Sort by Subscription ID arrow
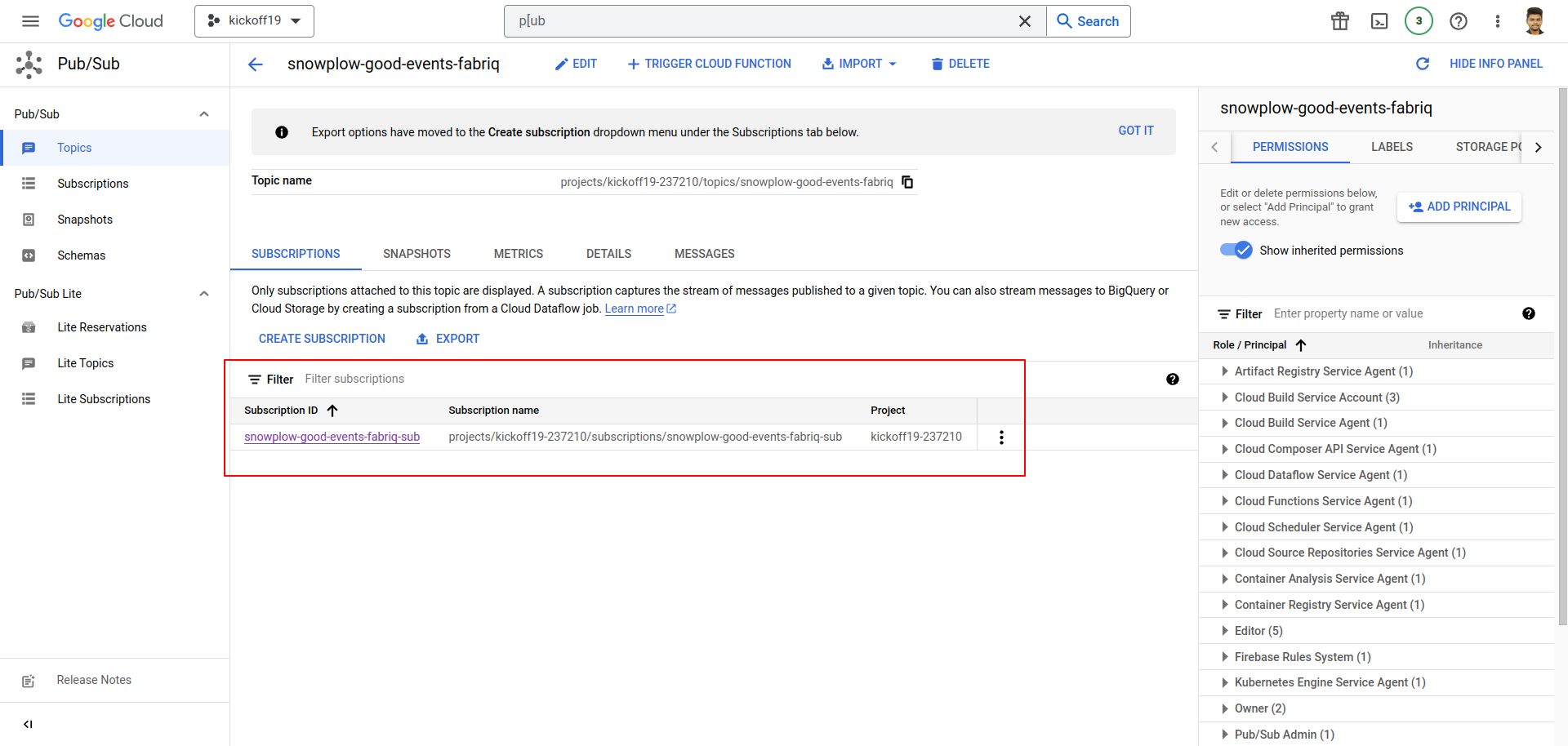 [x=332, y=411]
